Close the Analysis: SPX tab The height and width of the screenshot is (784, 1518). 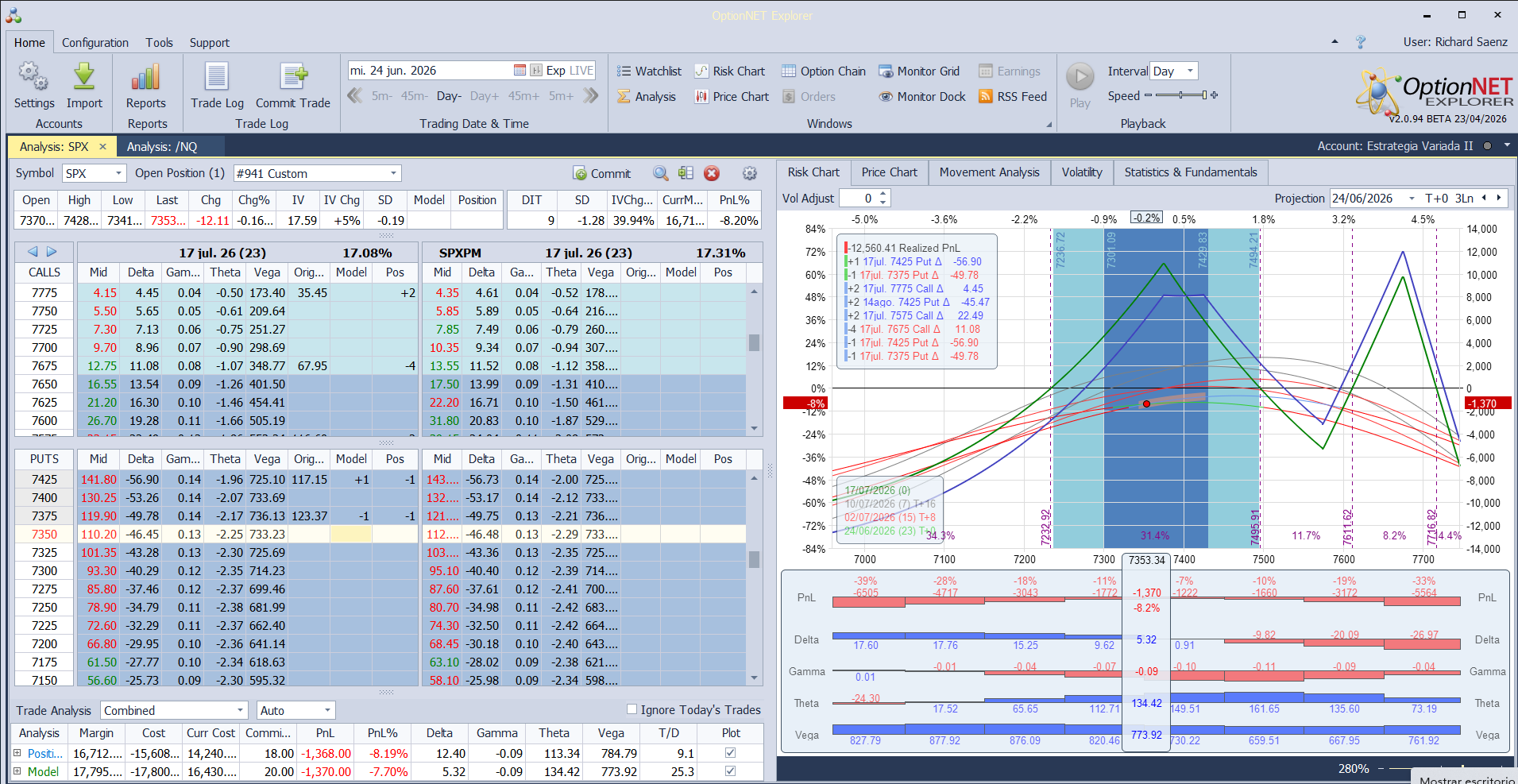[x=102, y=147]
